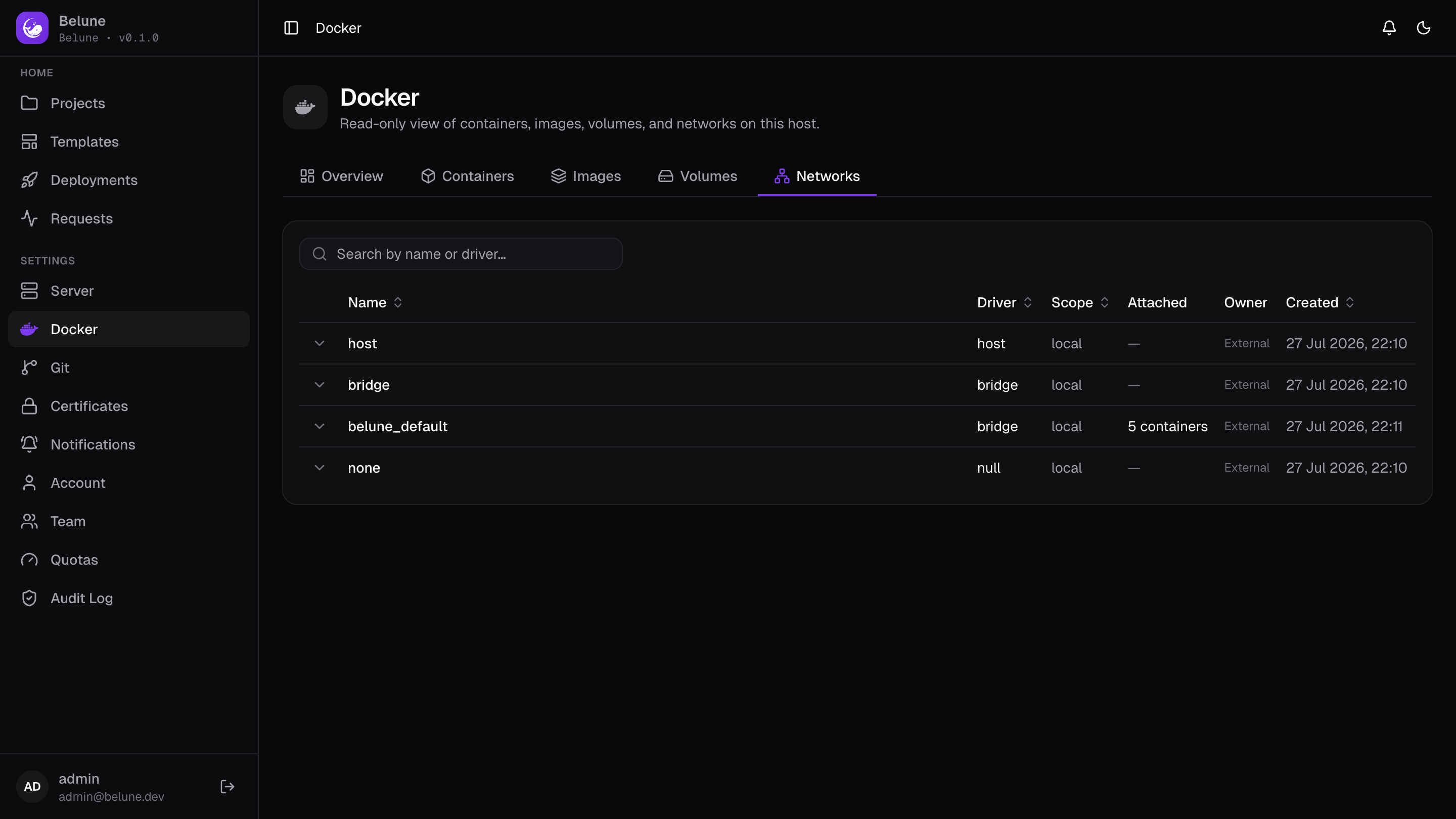
Task: Select the Networks tab
Action: pyautogui.click(x=817, y=176)
